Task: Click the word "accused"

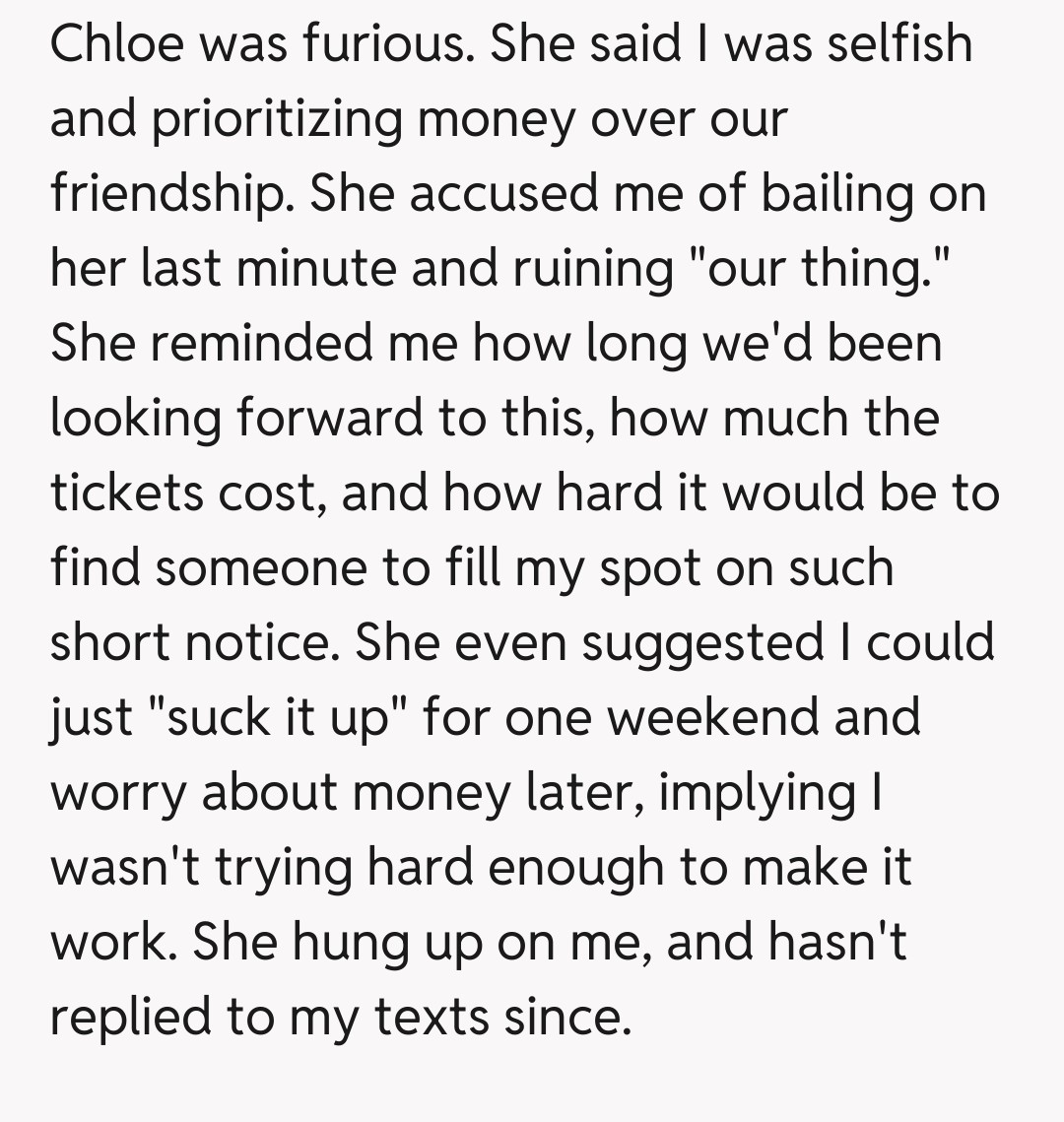Action: point(500,194)
